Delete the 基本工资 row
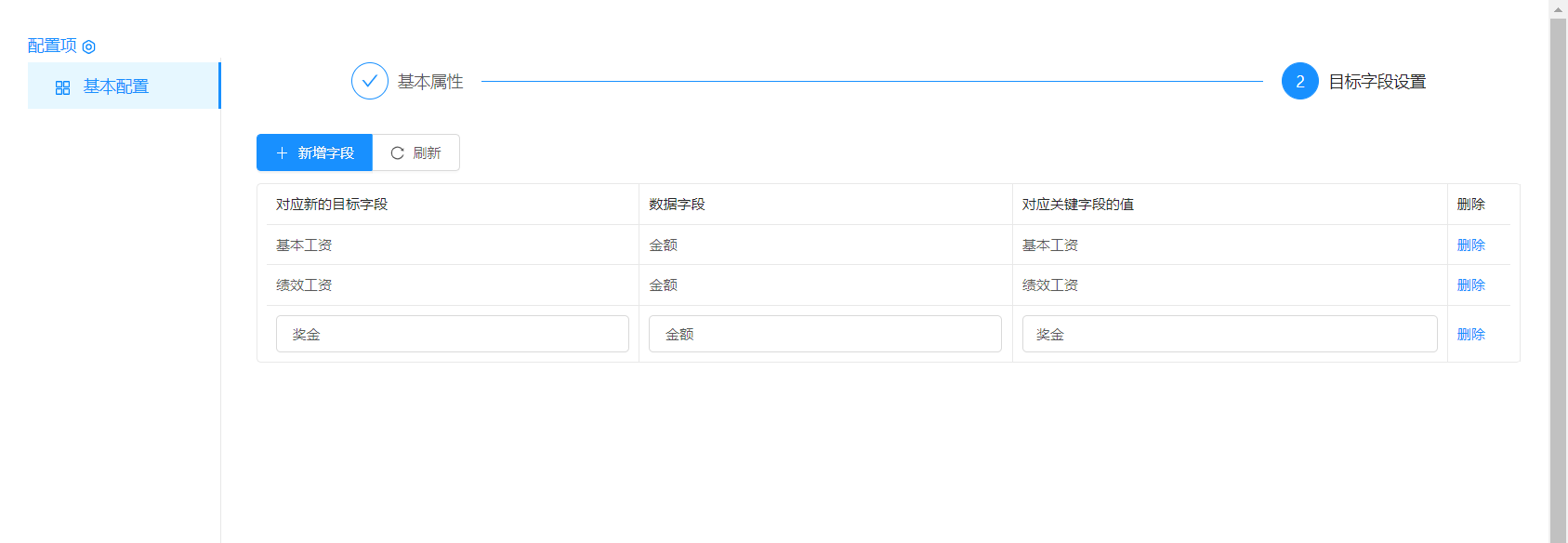The height and width of the screenshot is (543, 1568). (x=1470, y=245)
